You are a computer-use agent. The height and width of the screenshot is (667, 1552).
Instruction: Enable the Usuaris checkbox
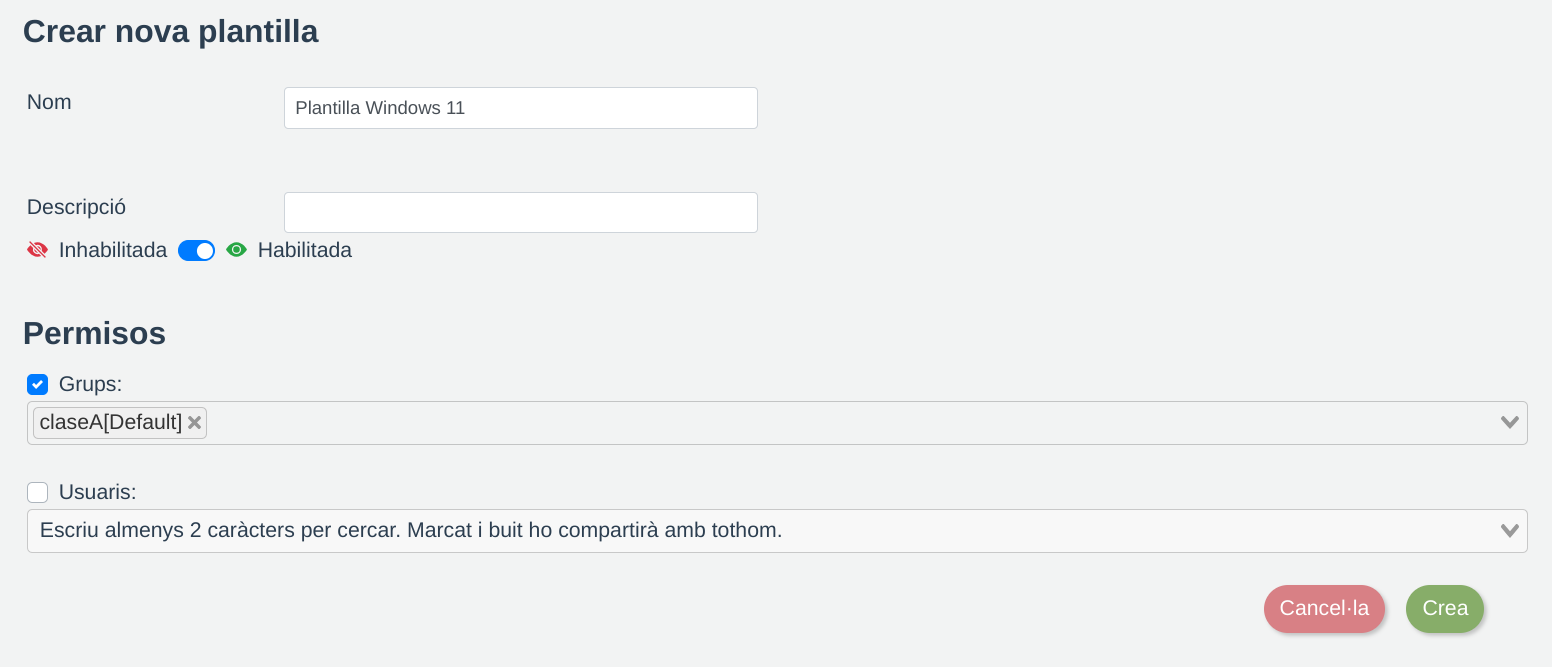pyautogui.click(x=38, y=492)
